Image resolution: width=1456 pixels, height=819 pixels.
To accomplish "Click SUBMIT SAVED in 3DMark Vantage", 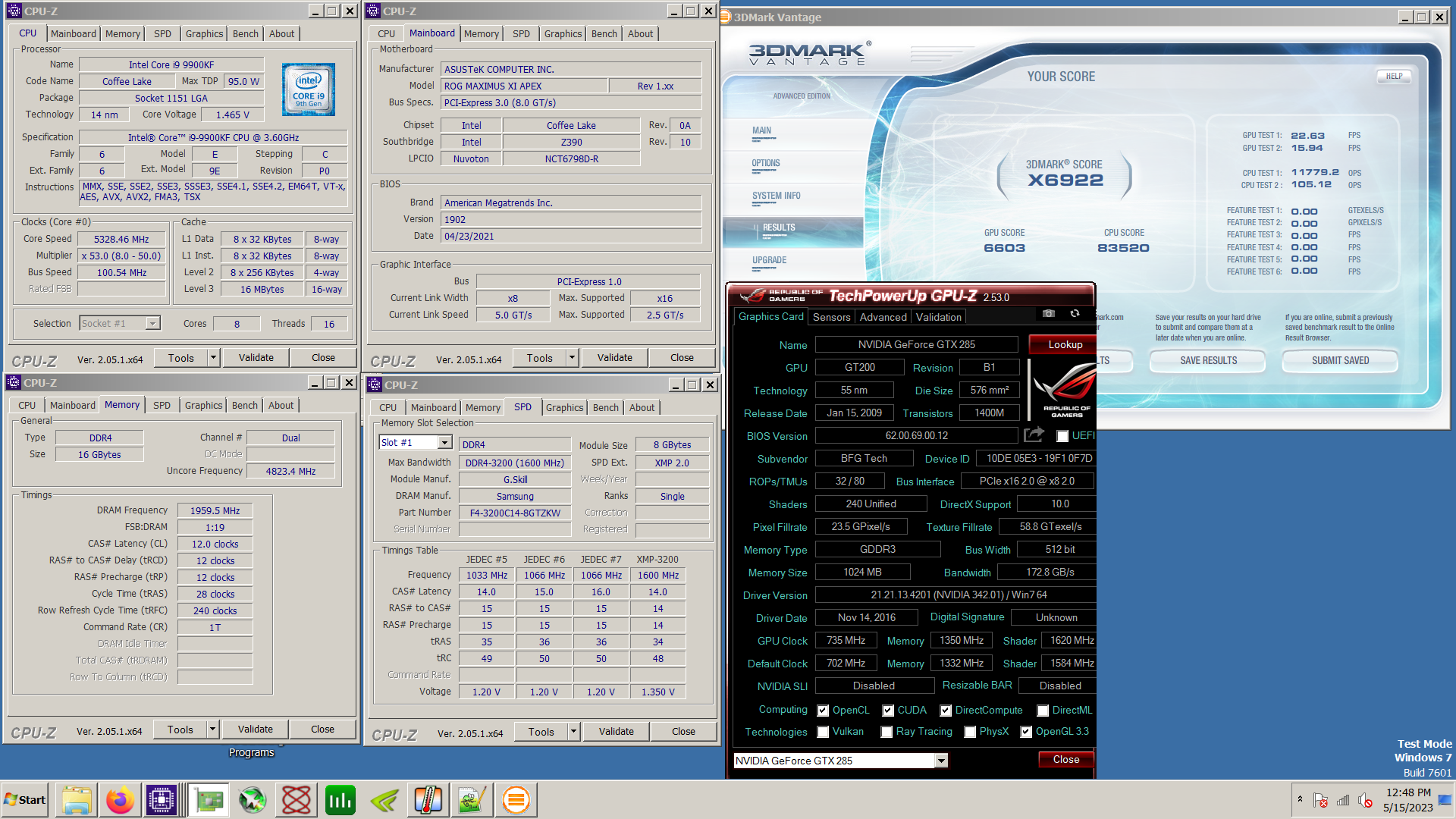I will click(1340, 361).
